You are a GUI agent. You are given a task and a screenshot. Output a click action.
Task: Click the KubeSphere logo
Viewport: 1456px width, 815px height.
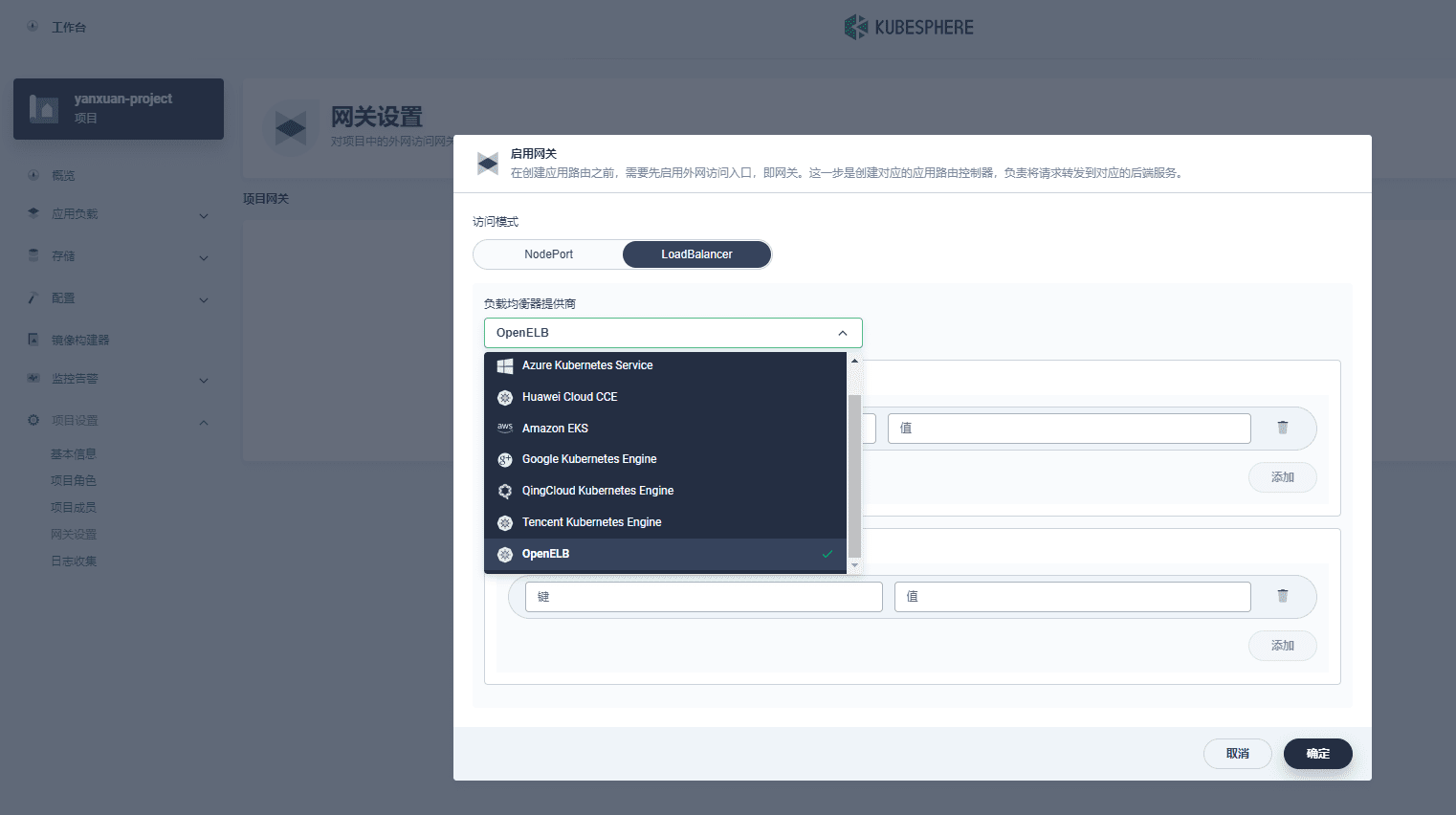[x=909, y=27]
